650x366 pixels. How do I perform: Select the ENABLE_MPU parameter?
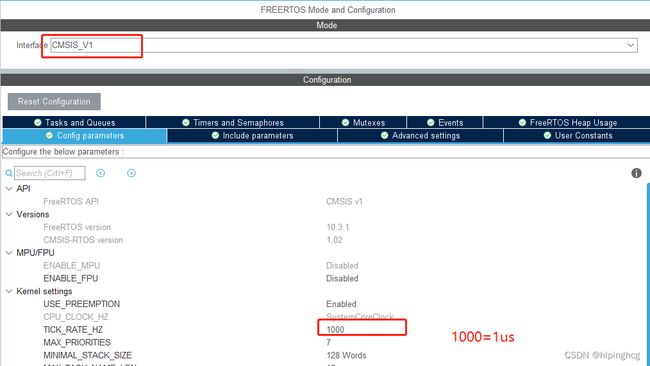[71, 265]
